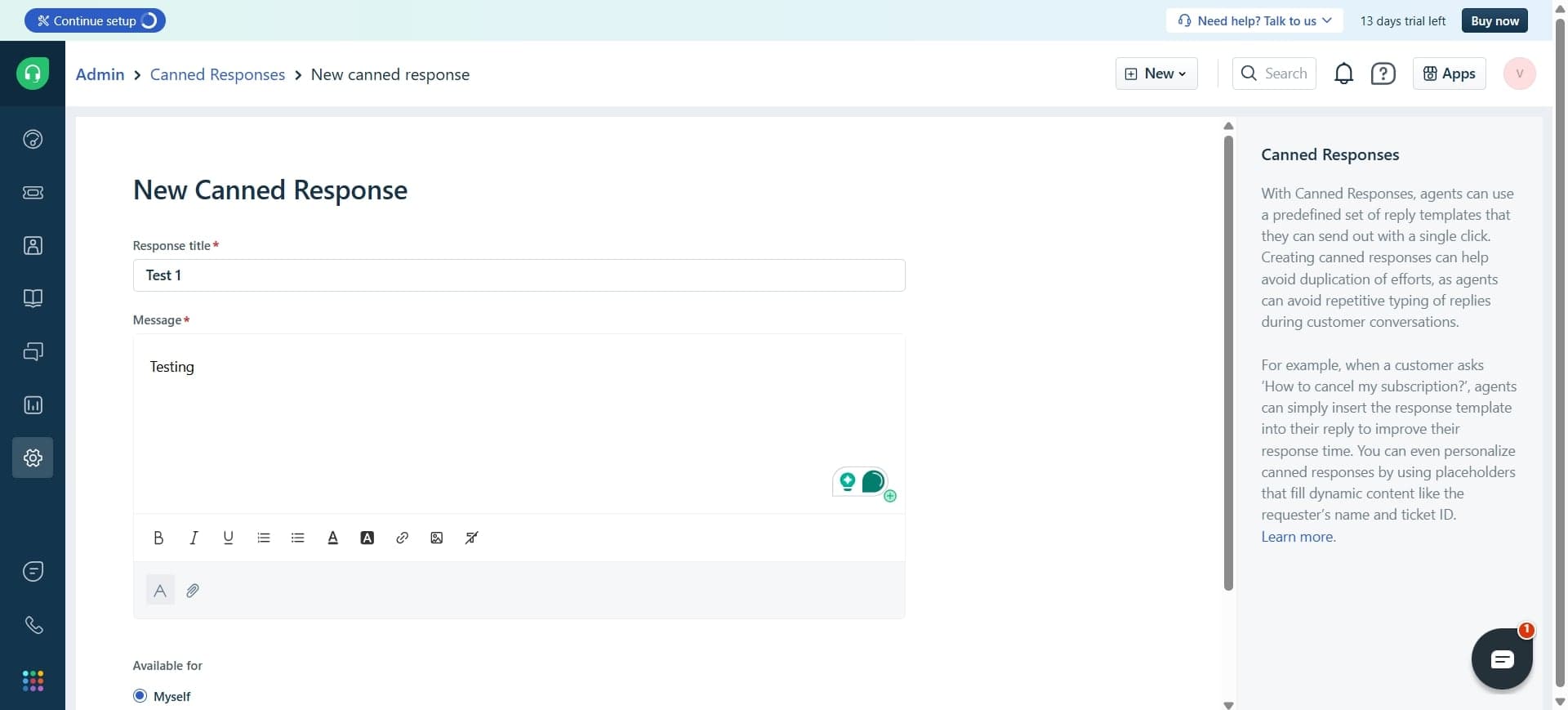Viewport: 1568px width, 710px height.
Task: Open the Contacts sidebar icon
Action: click(33, 246)
